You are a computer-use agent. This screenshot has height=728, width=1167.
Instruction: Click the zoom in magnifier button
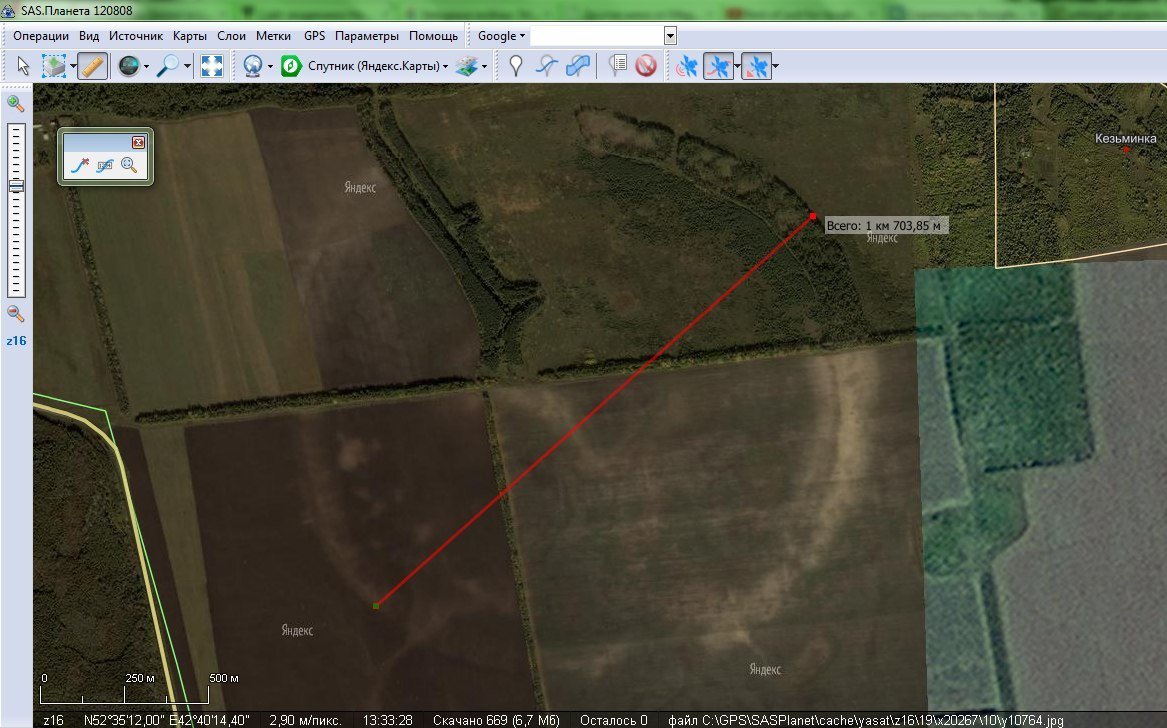point(16,103)
